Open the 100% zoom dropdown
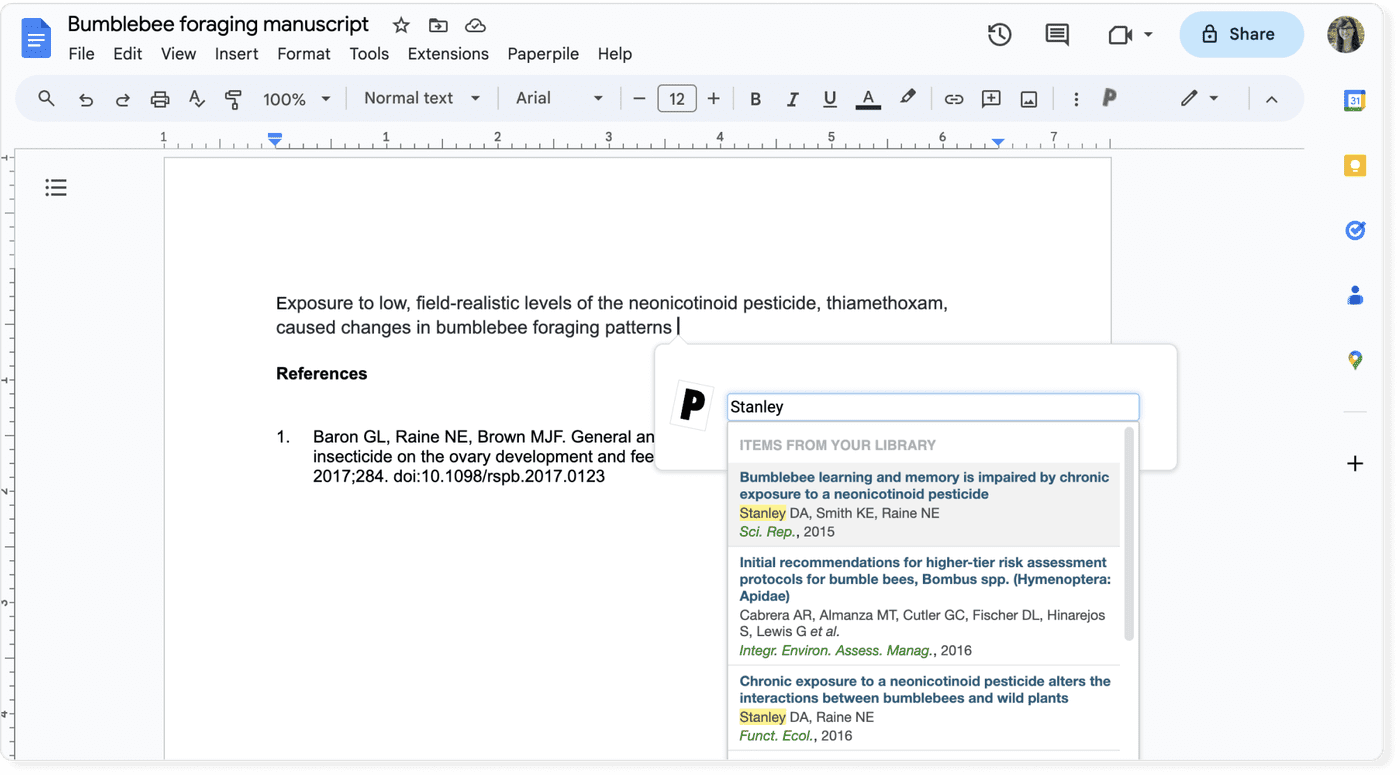The image size is (1400, 775). point(296,99)
